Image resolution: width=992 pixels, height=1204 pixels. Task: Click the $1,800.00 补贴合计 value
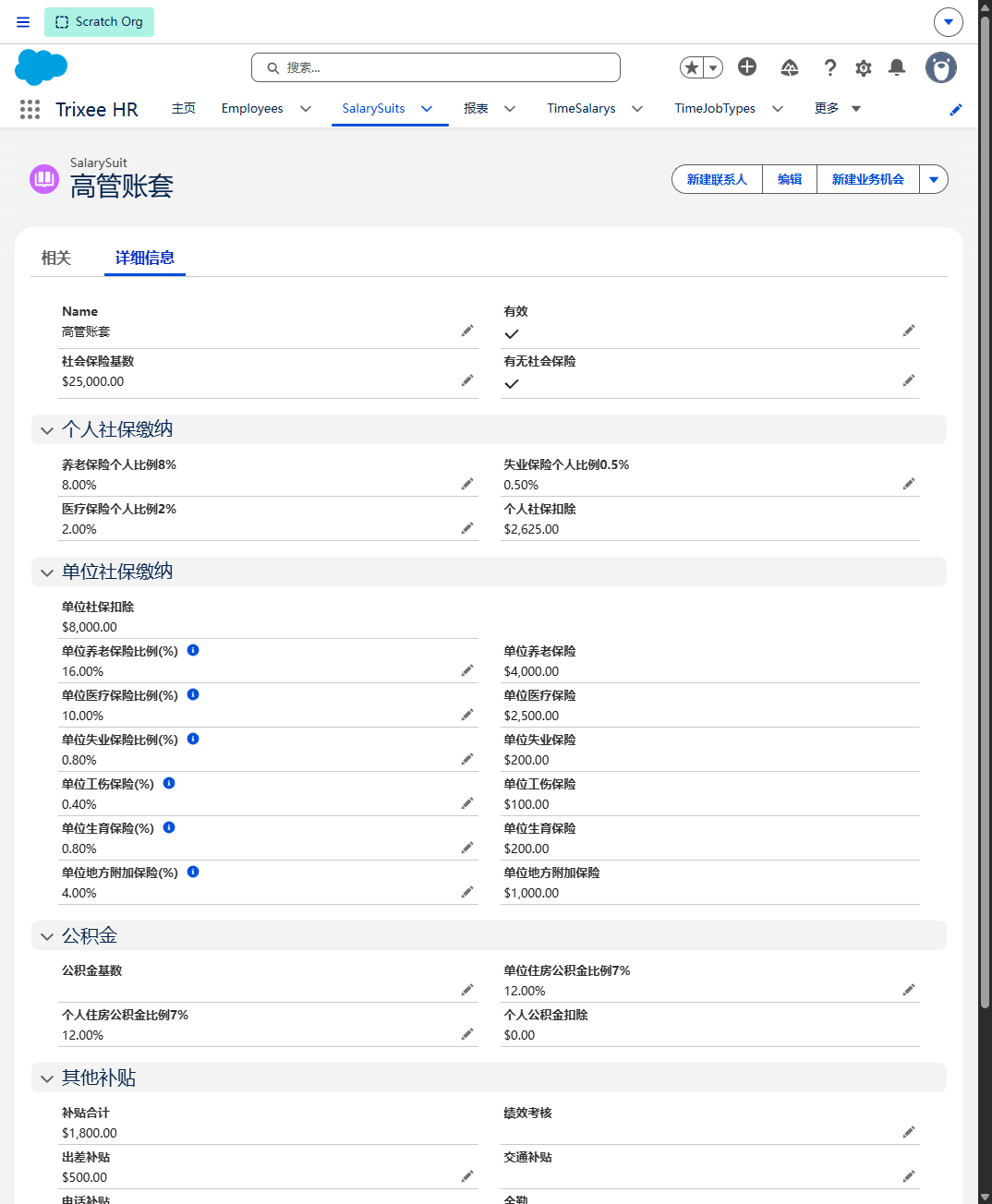pyautogui.click(x=90, y=1133)
